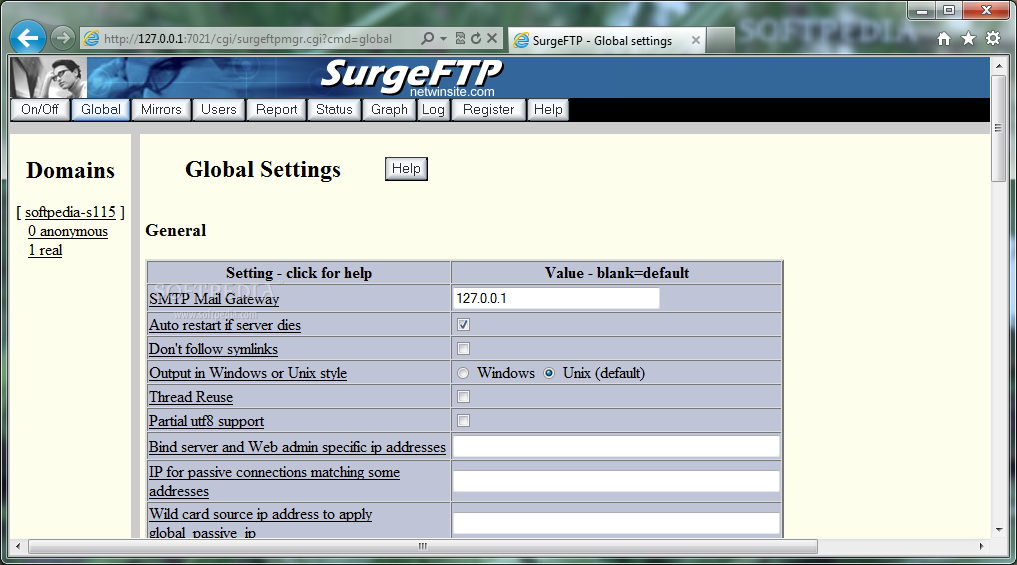Go back with the browser back arrow

[28, 38]
